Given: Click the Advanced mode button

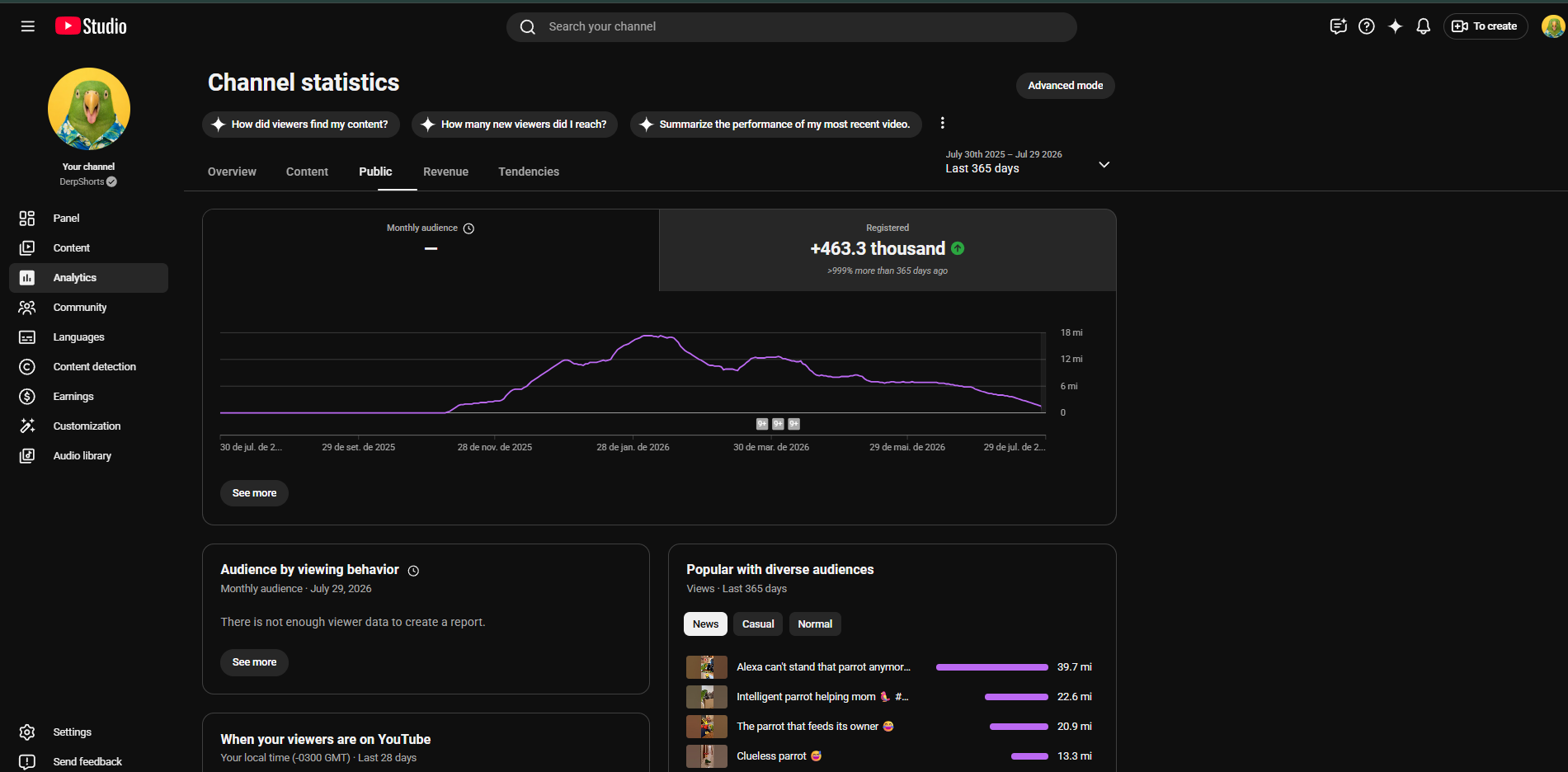Looking at the screenshot, I should pos(1065,86).
